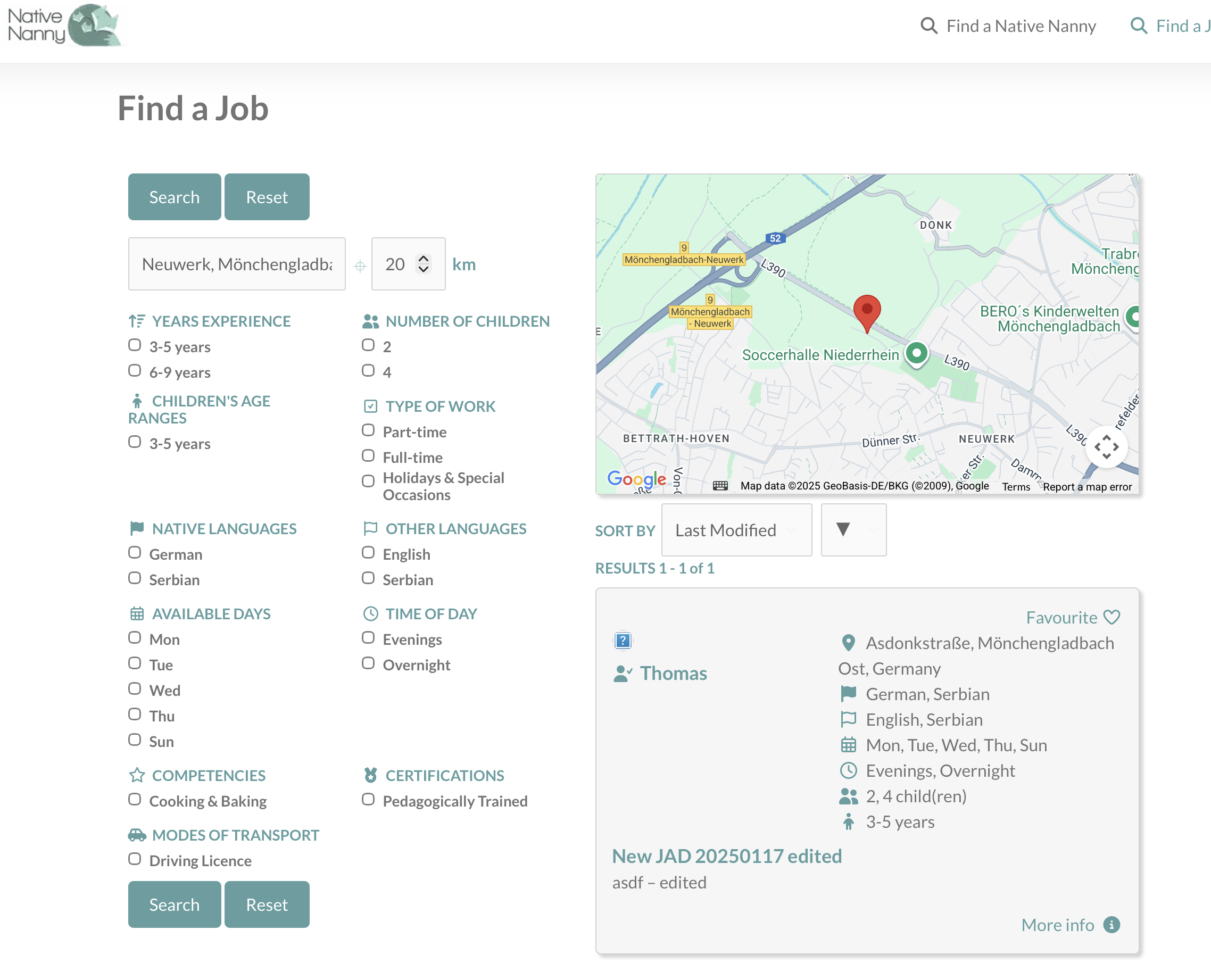Click the Favourite heart icon
The height and width of the screenshot is (980, 1211).
(1111, 617)
